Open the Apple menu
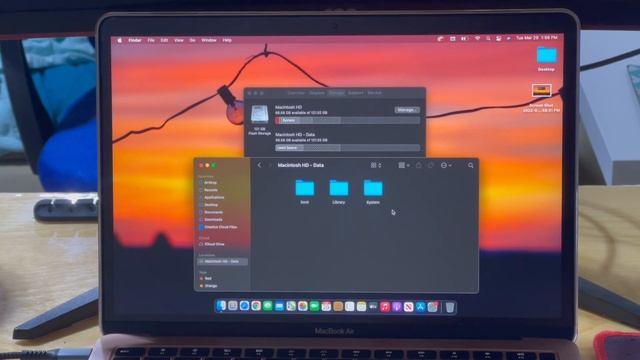This screenshot has height=360, width=640. point(120,40)
